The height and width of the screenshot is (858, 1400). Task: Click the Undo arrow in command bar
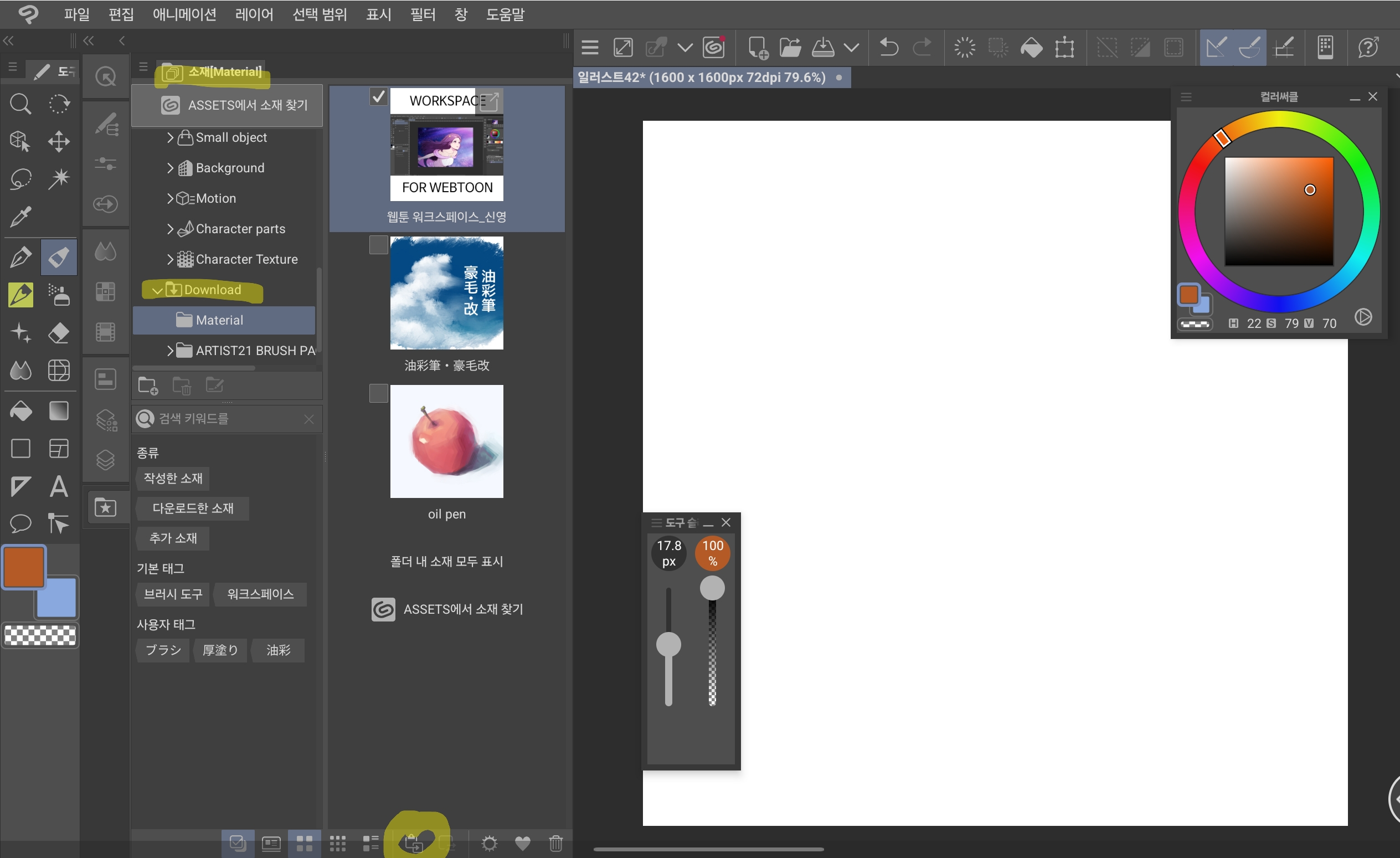[889, 47]
